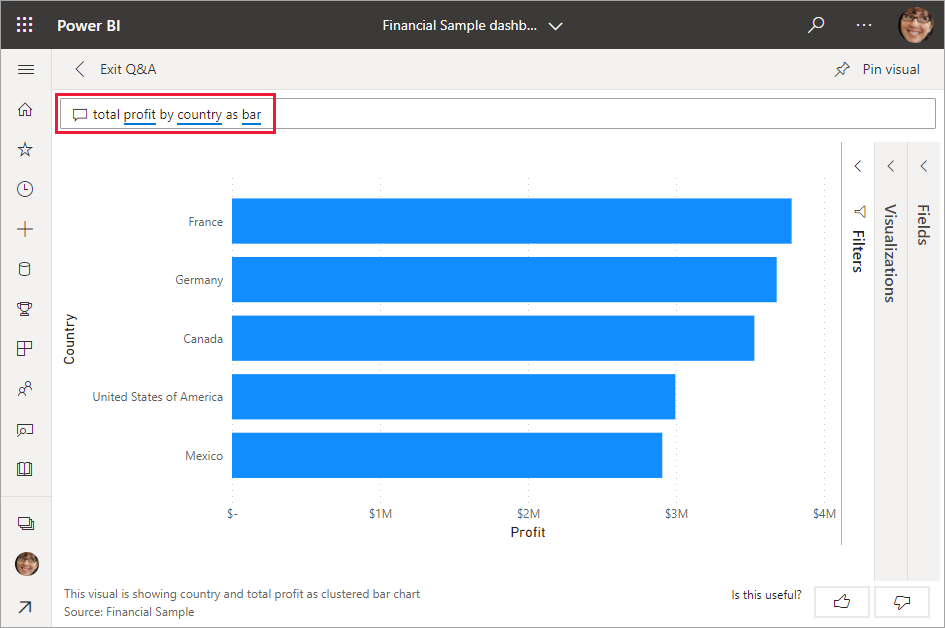Click Exit Q&A
Image resolution: width=945 pixels, height=628 pixels.
tap(116, 69)
